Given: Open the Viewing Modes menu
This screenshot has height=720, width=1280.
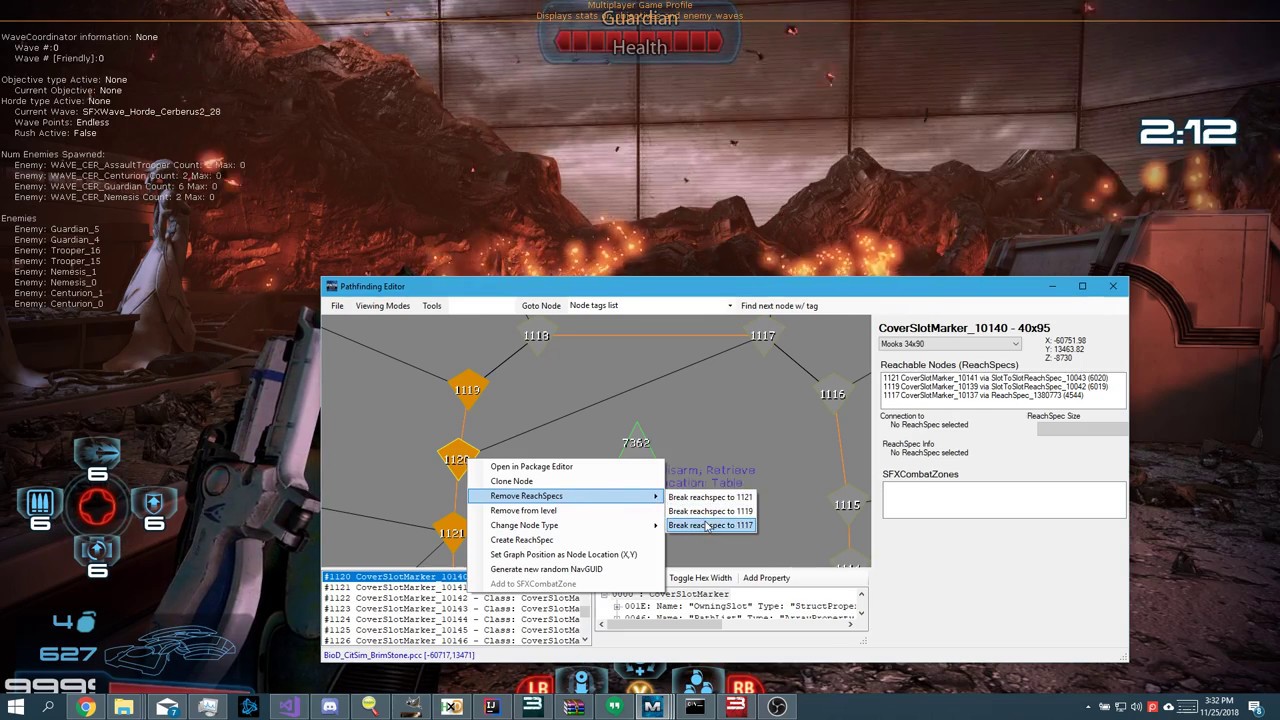Looking at the screenshot, I should tap(382, 306).
